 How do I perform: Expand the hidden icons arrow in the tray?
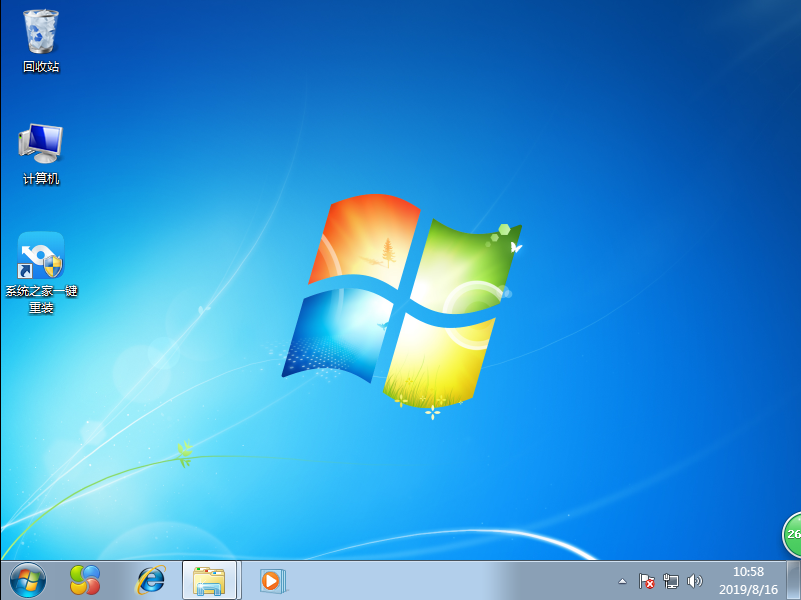coord(622,580)
